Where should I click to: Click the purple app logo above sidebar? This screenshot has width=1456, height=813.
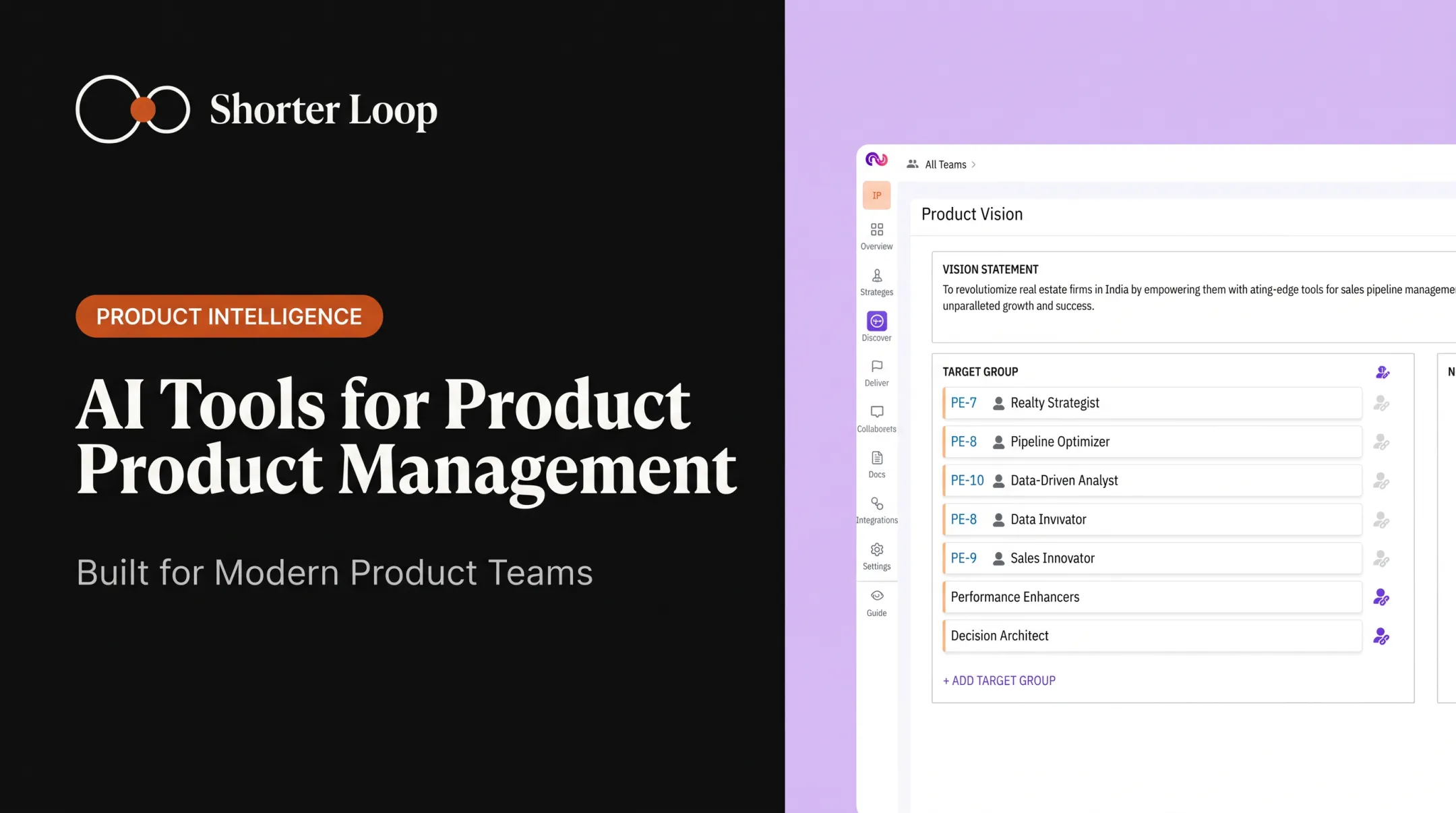[876, 159]
